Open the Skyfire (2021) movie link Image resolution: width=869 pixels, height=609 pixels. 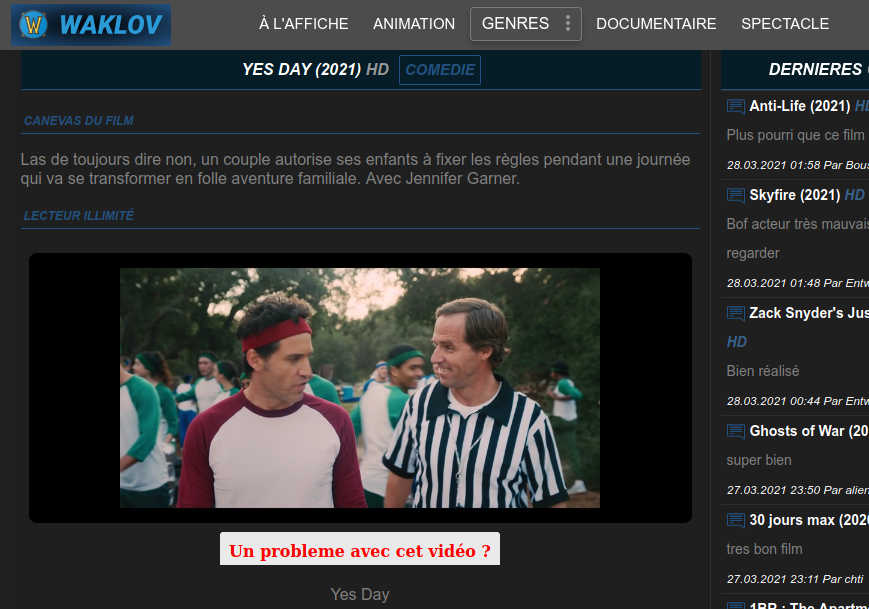tap(794, 195)
